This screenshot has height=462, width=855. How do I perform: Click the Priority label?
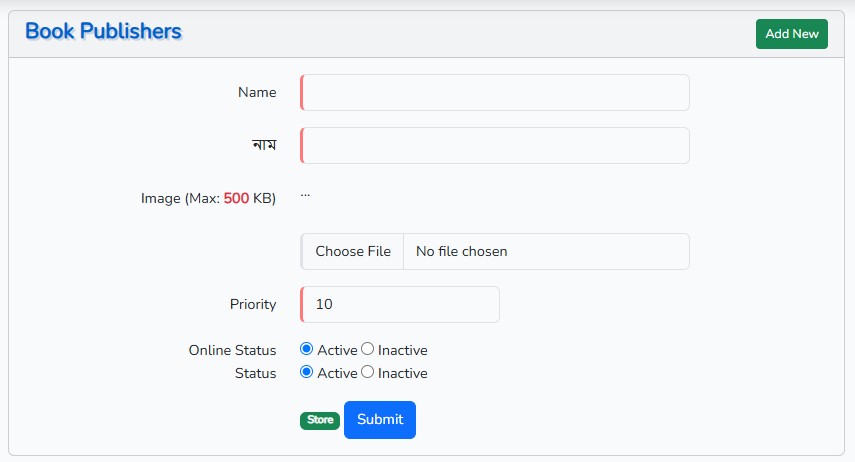point(253,304)
